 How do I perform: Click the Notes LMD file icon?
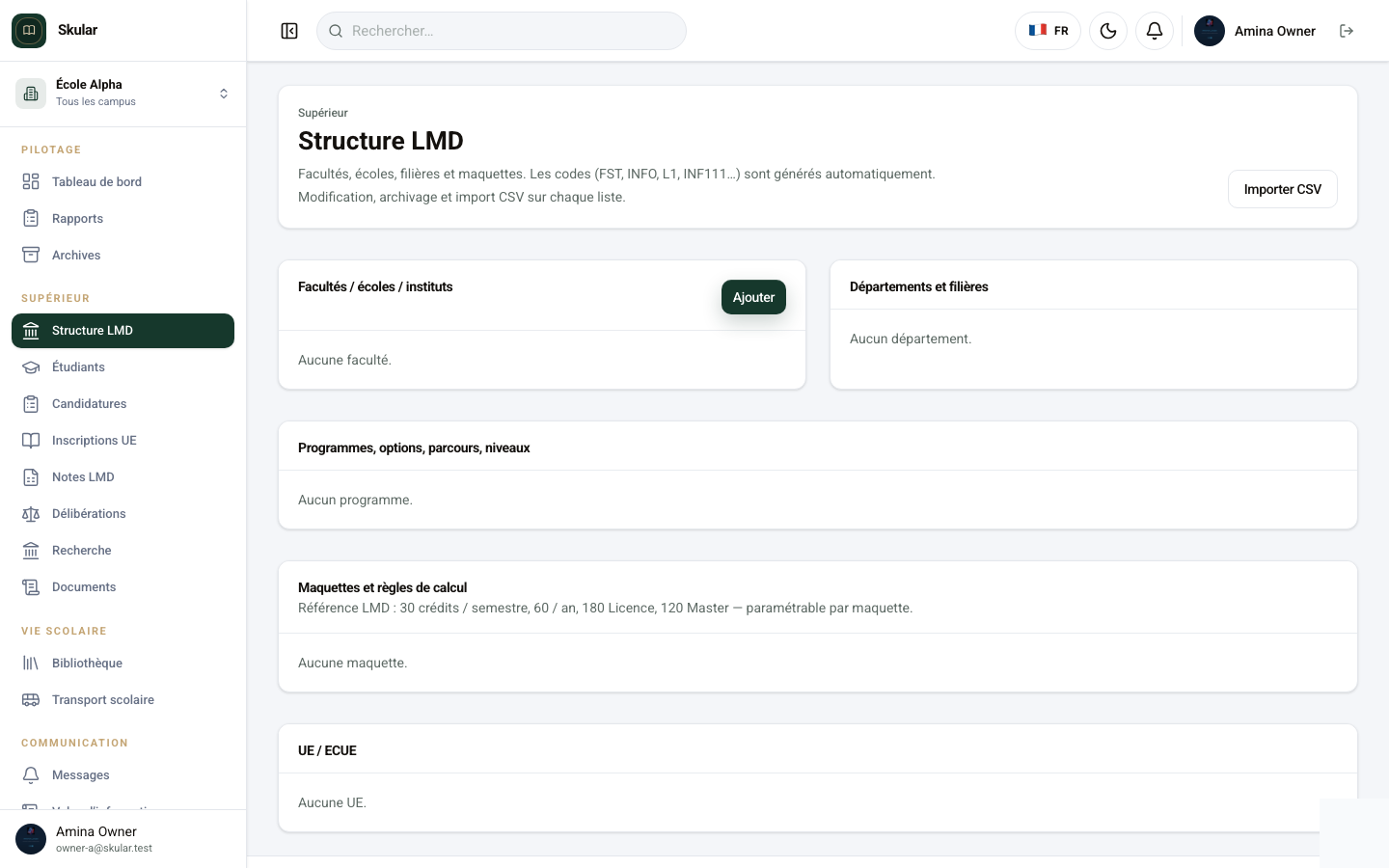click(x=31, y=476)
